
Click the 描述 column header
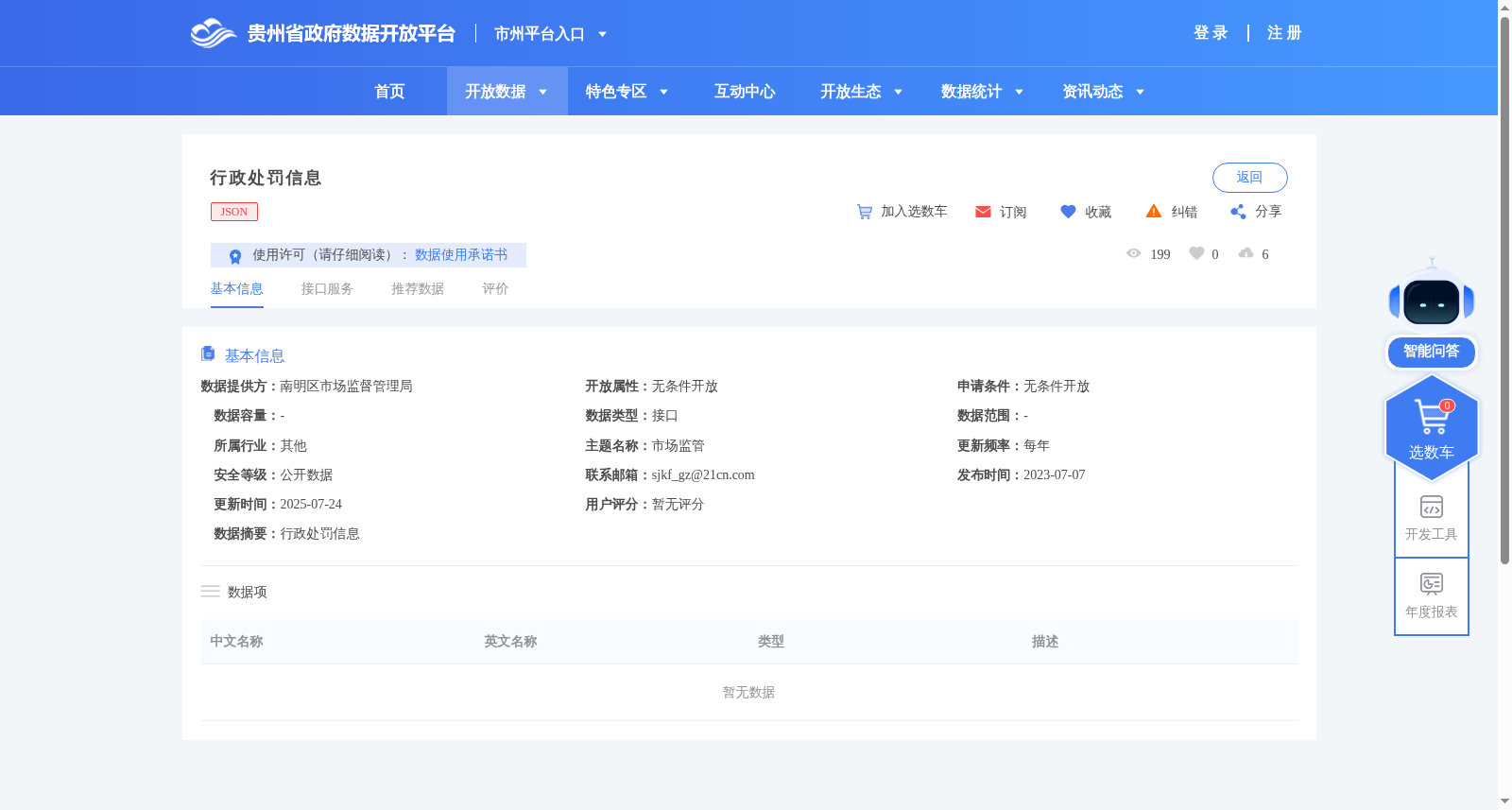click(1045, 642)
